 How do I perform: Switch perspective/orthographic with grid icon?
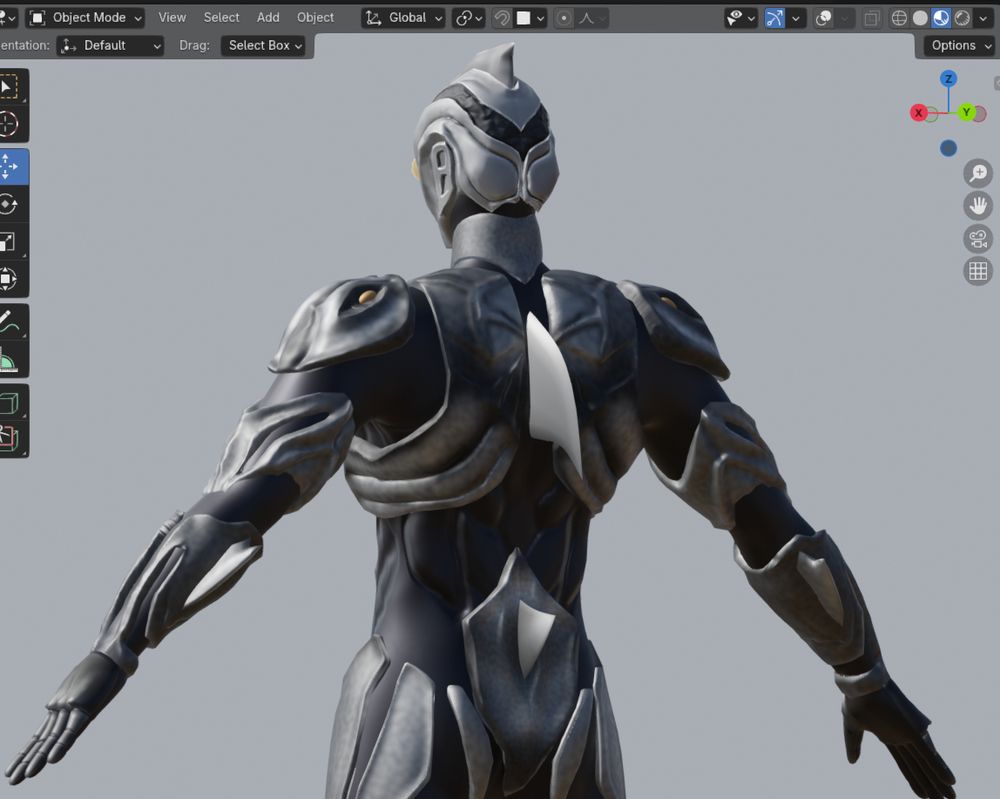click(978, 272)
